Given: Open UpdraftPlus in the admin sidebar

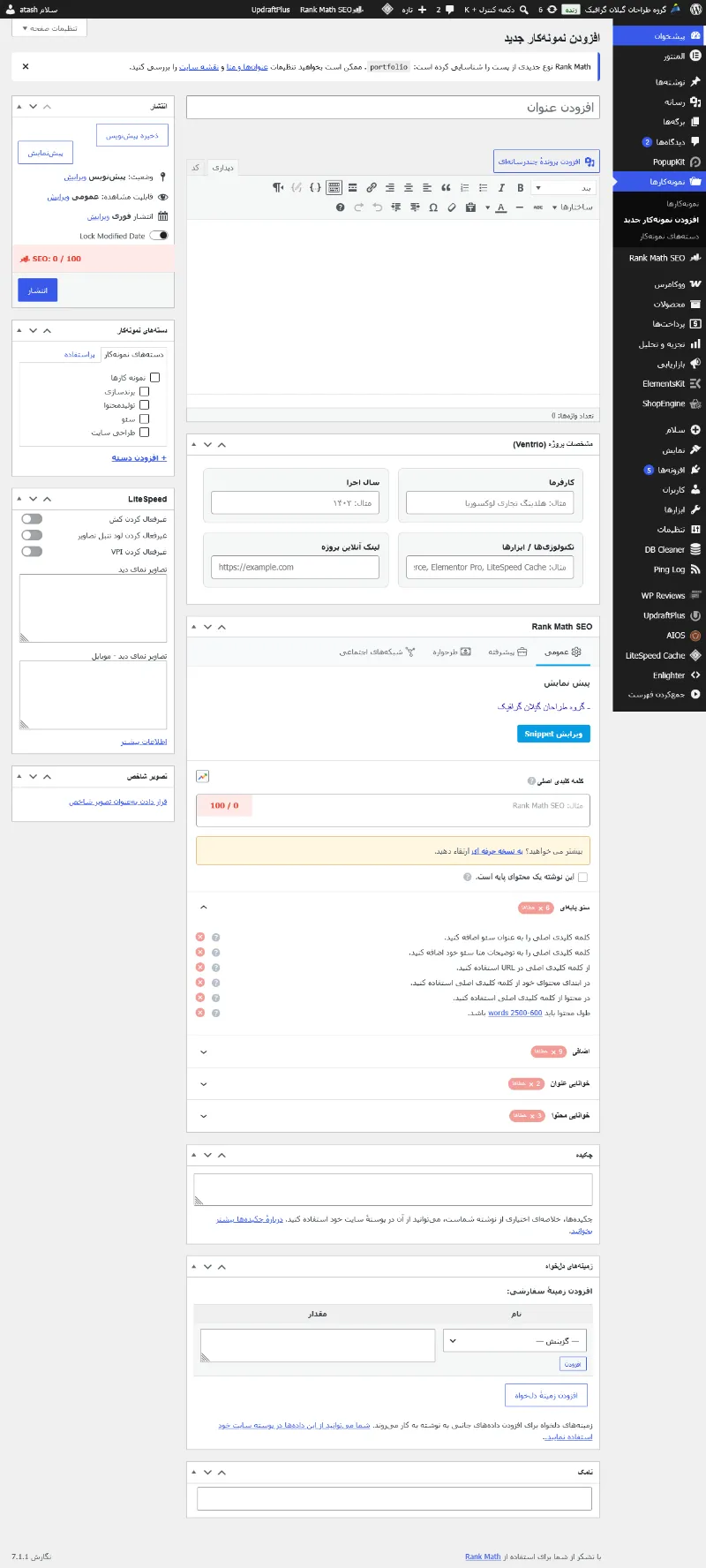Looking at the screenshot, I should pos(658,615).
